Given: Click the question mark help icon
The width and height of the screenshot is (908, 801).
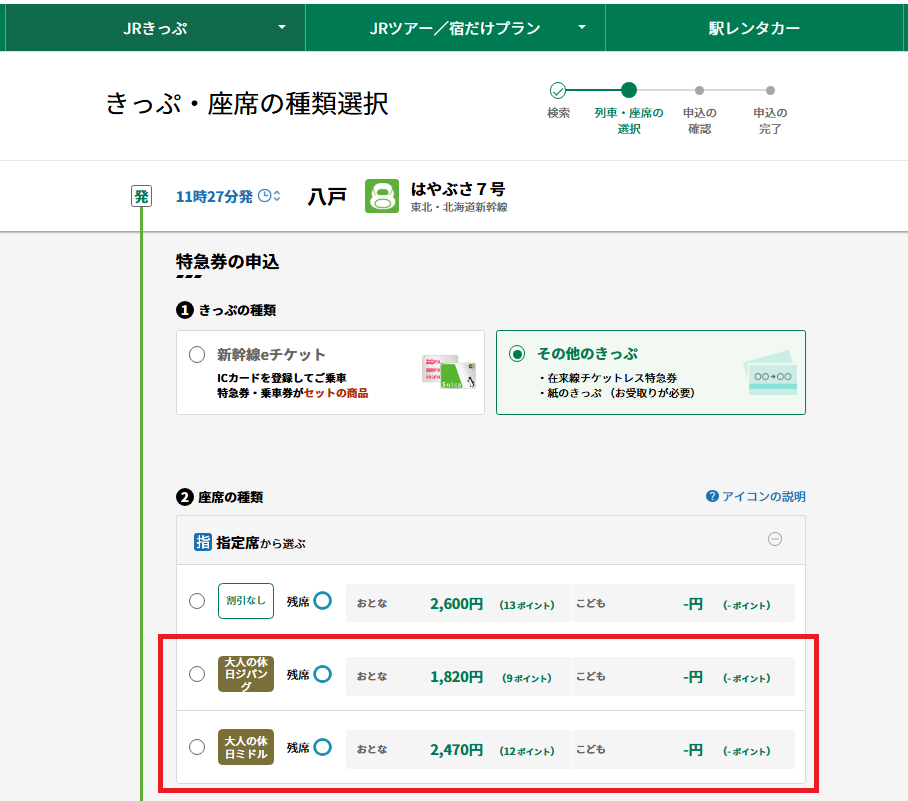Looking at the screenshot, I should [712, 496].
